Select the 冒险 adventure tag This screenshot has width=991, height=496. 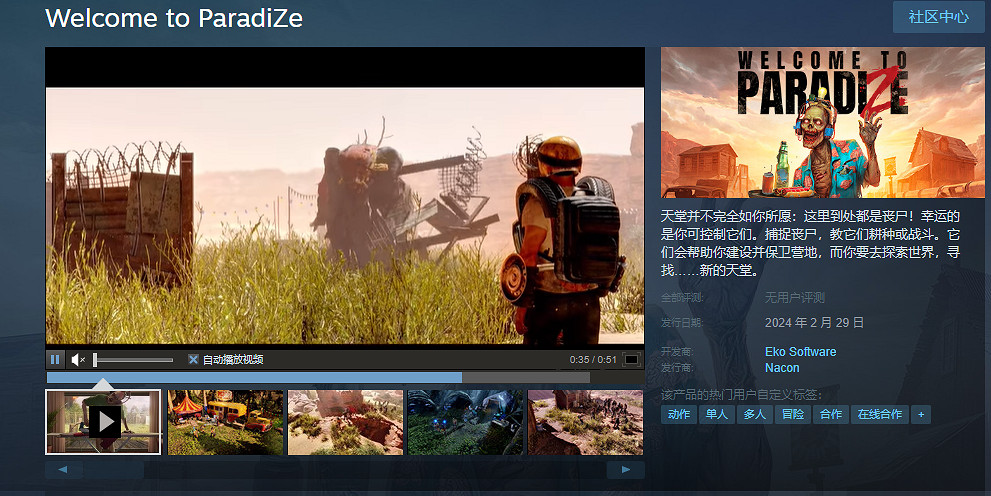(x=792, y=414)
